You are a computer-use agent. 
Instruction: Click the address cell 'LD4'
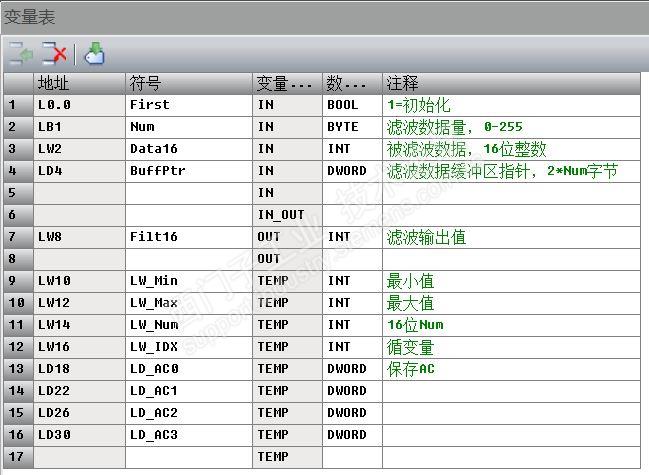coord(79,171)
